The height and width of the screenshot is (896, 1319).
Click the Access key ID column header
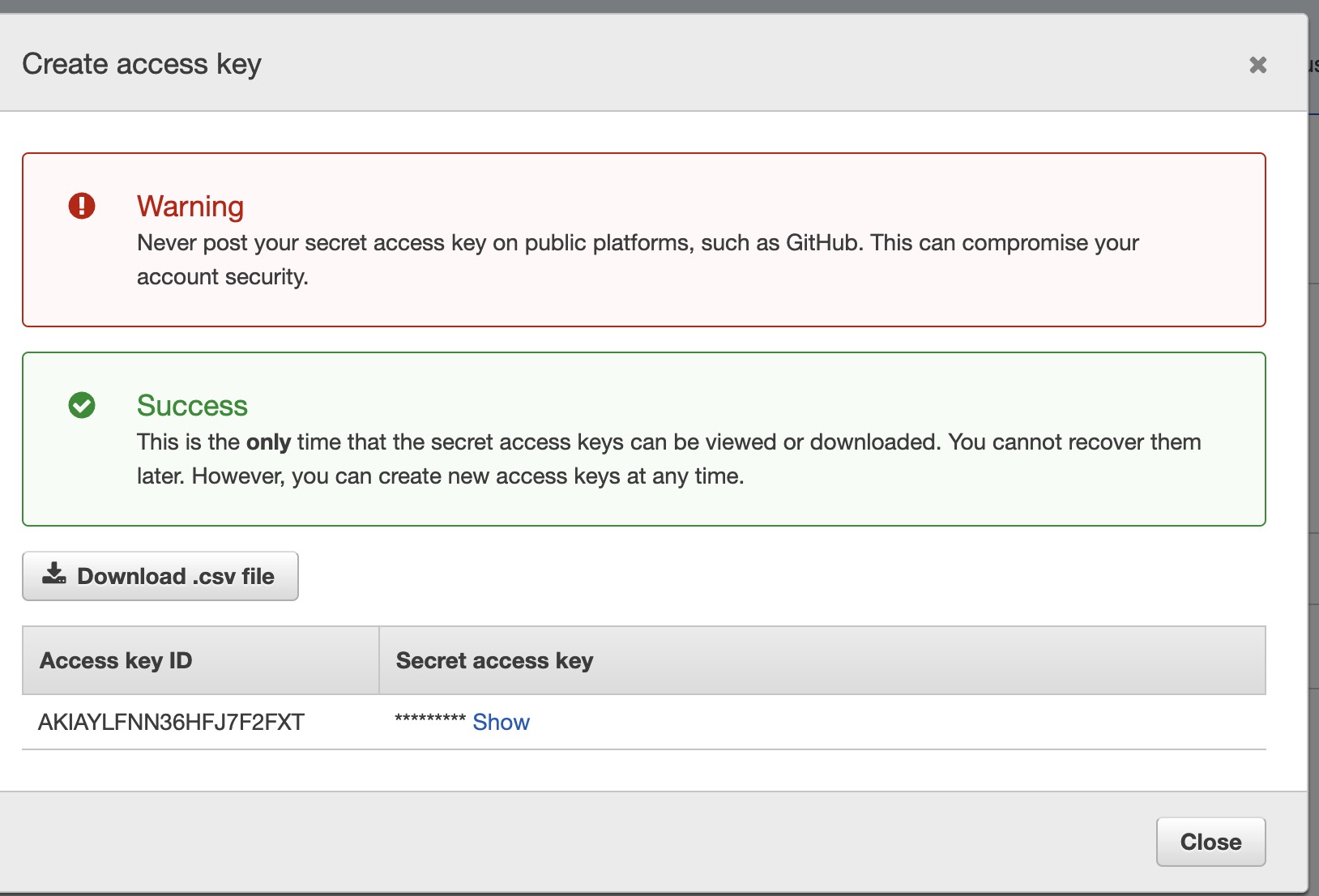click(116, 660)
